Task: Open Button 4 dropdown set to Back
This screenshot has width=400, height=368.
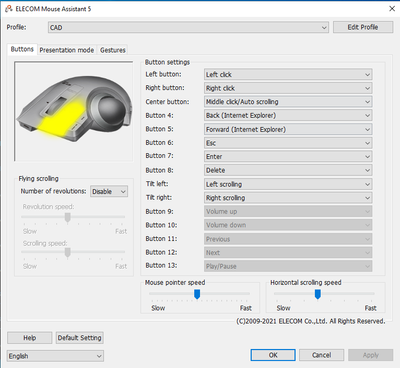Action: 288,115
